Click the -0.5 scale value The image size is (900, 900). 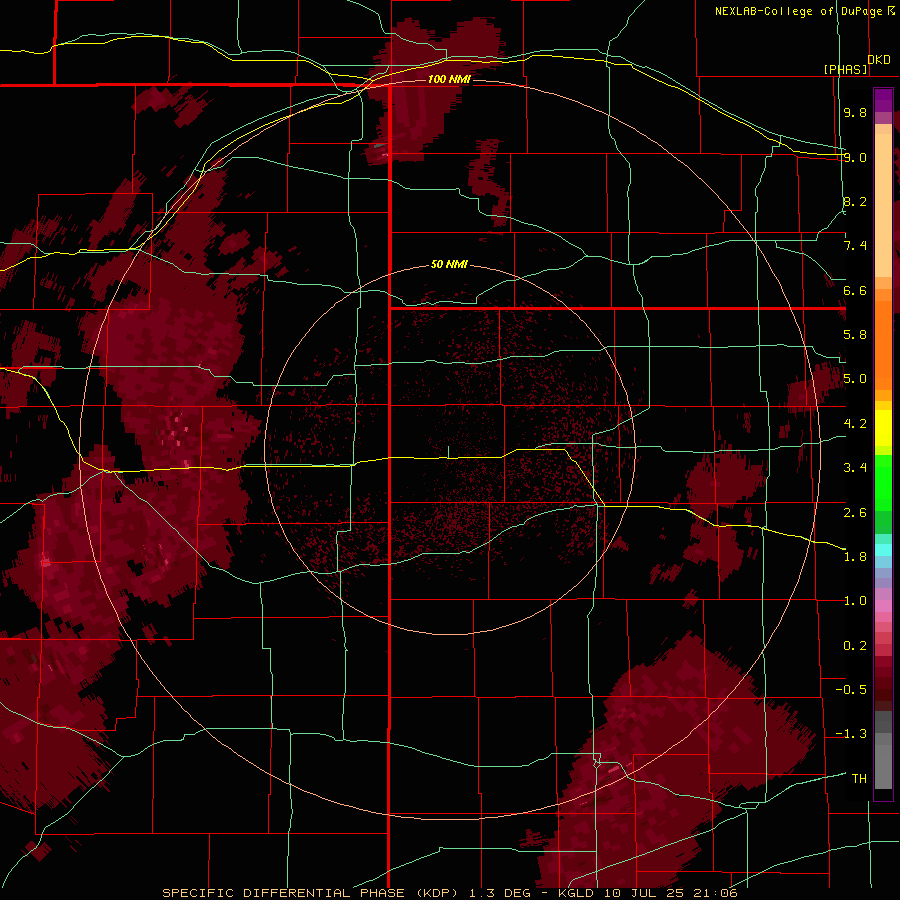[x=851, y=690]
